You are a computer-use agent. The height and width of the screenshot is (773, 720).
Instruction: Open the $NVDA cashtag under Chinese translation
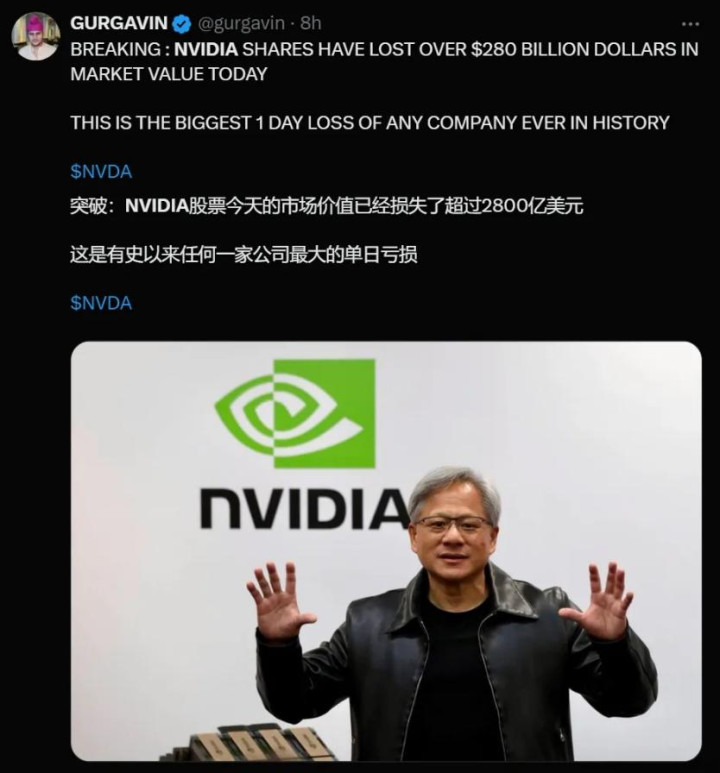coord(101,303)
